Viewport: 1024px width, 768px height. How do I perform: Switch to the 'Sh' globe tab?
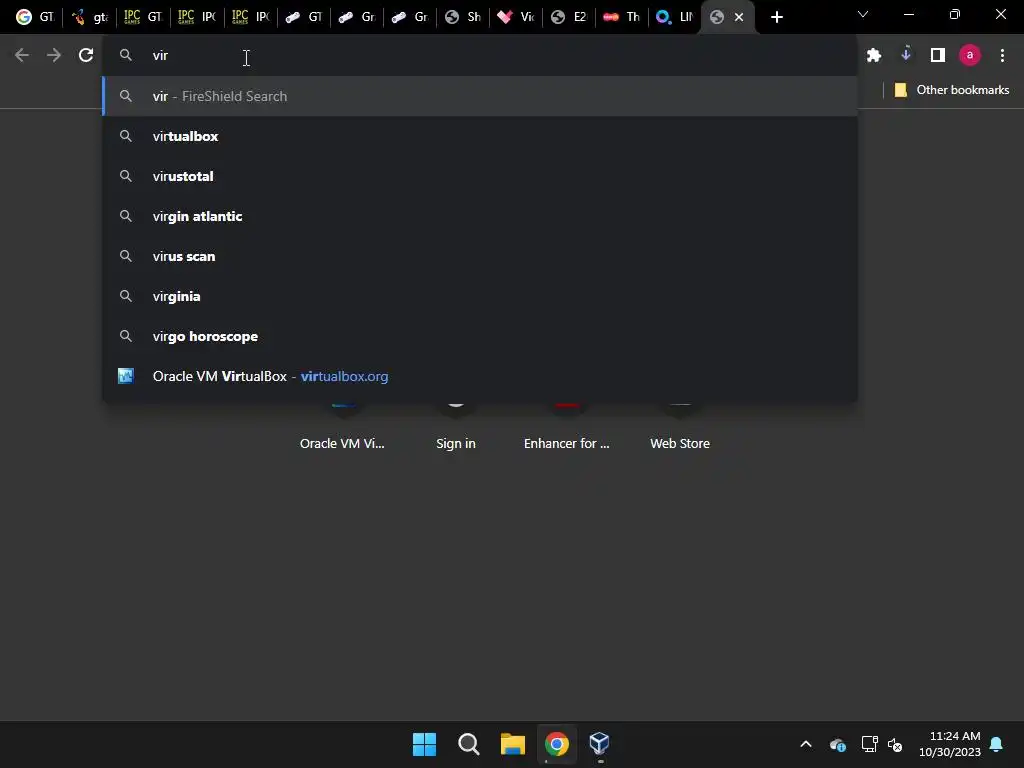462,17
